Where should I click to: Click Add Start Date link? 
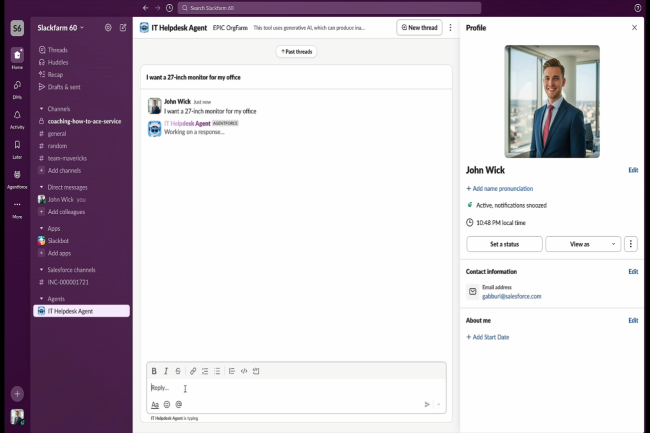488,337
